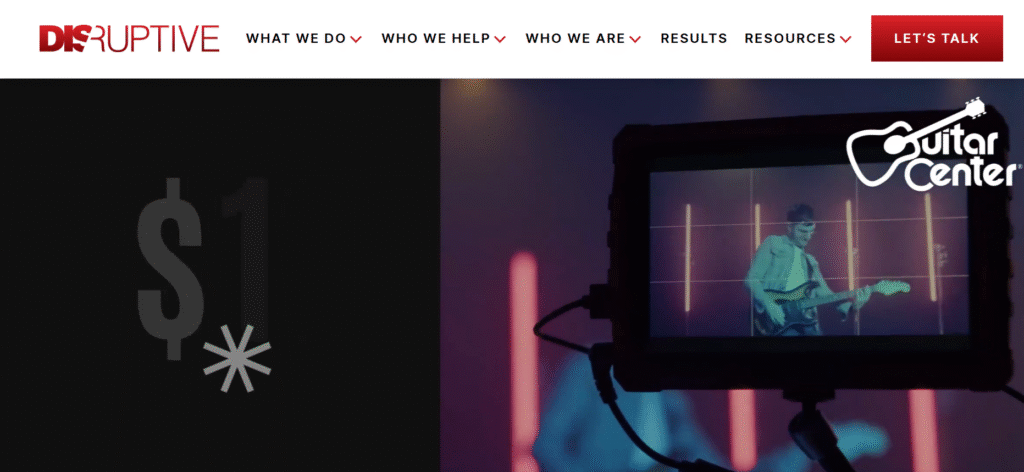Click the electric guitar body on the monitor
The width and height of the screenshot is (1024, 472).
pyautogui.click(x=784, y=308)
